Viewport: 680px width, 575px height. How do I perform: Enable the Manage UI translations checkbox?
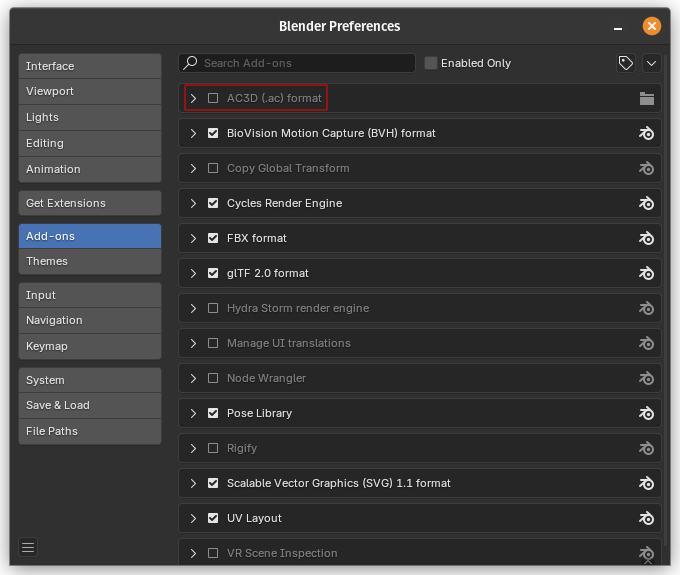click(213, 343)
